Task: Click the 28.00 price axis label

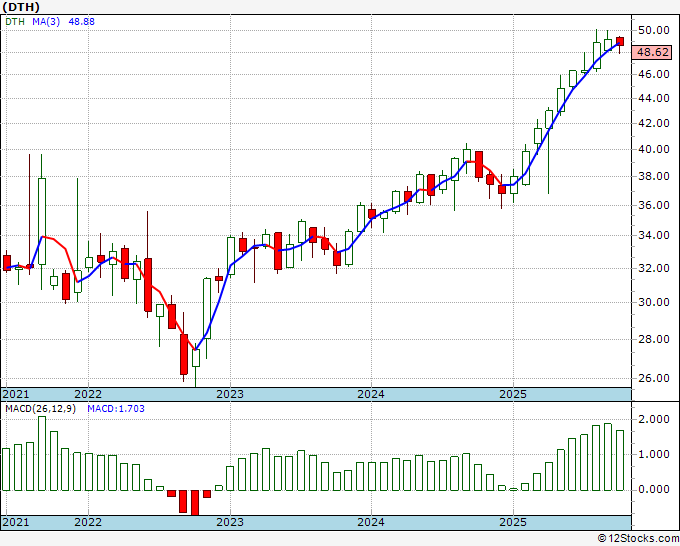Action: pyautogui.click(x=654, y=339)
